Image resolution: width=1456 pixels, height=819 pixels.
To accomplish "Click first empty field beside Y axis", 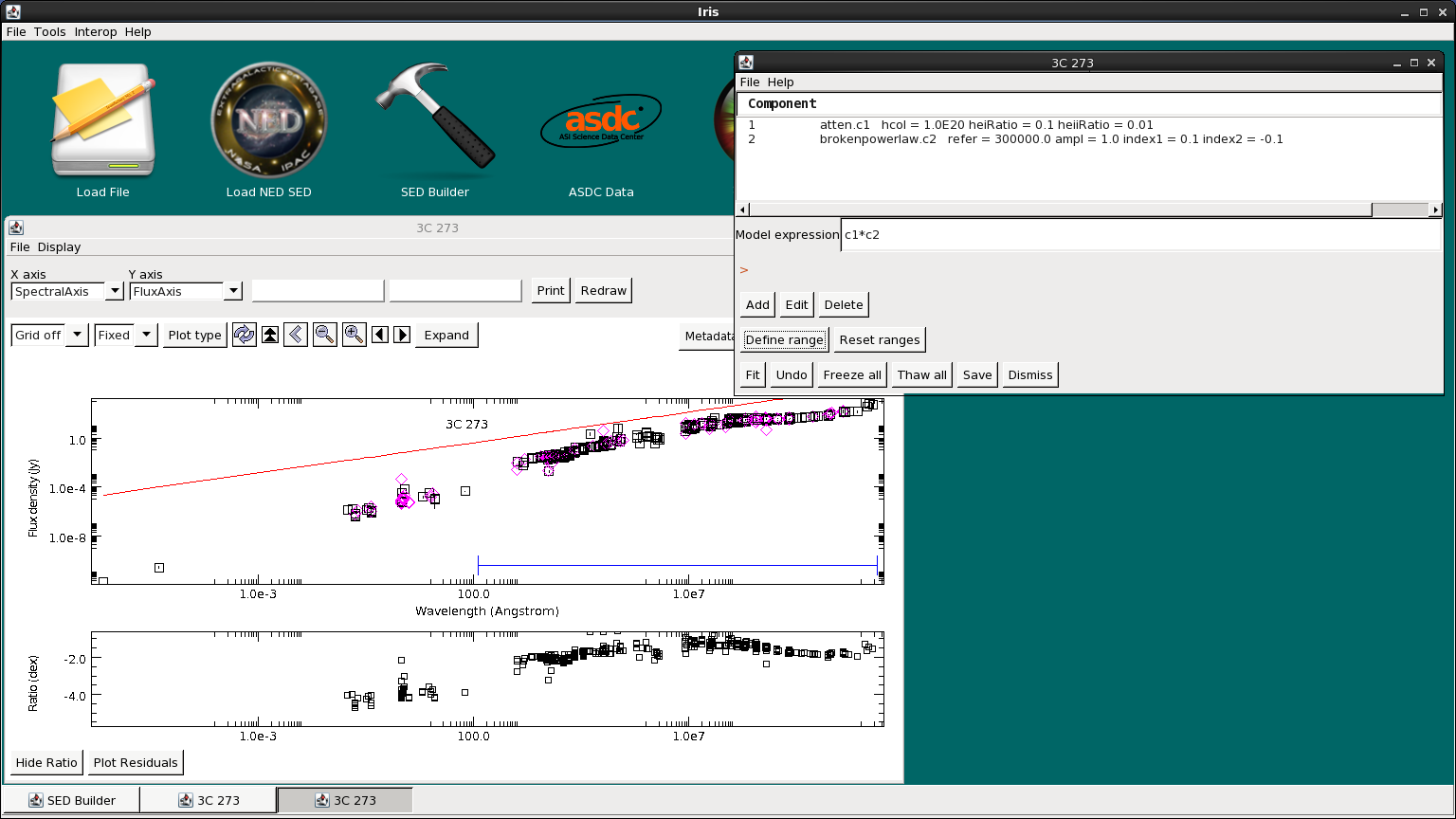I will 318,290.
